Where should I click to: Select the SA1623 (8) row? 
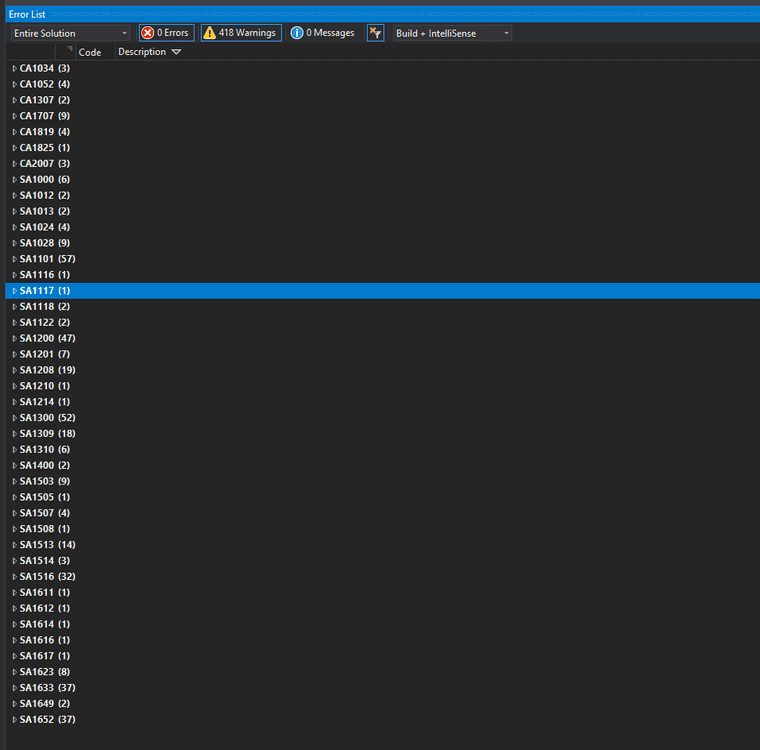[382, 672]
